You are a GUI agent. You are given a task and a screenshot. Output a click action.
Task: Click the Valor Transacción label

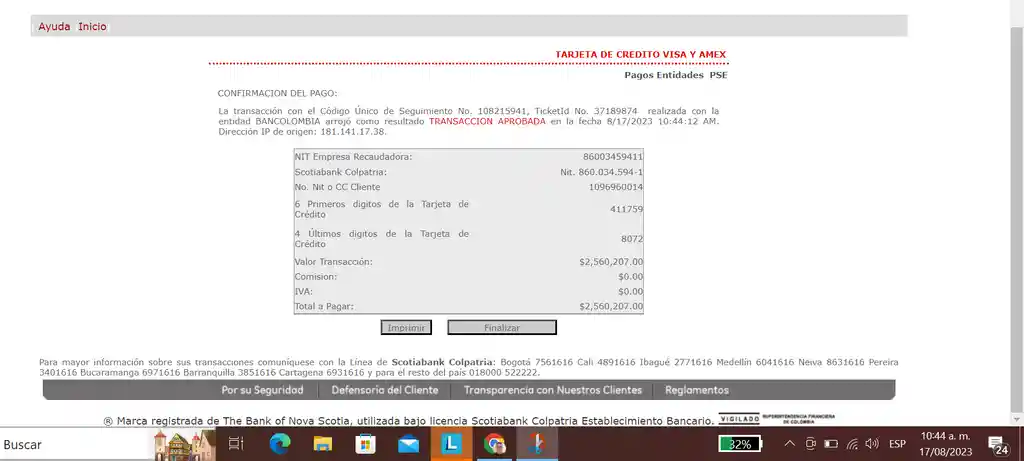click(334, 262)
